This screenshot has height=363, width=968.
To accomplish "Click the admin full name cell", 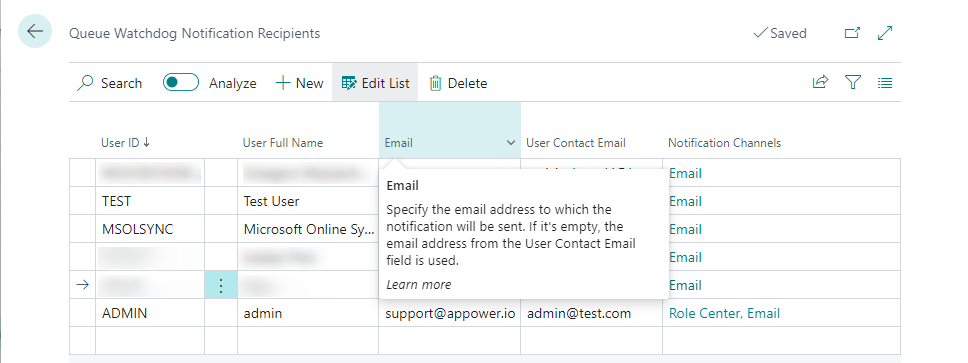I will click(x=307, y=313).
